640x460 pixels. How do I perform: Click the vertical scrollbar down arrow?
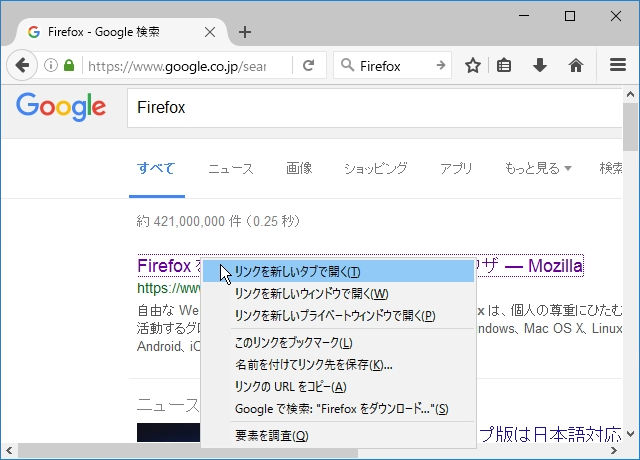pyautogui.click(x=631, y=433)
